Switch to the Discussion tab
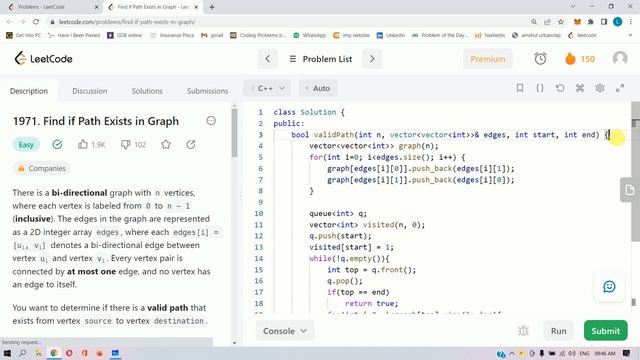This screenshot has width=640, height=360. click(90, 91)
